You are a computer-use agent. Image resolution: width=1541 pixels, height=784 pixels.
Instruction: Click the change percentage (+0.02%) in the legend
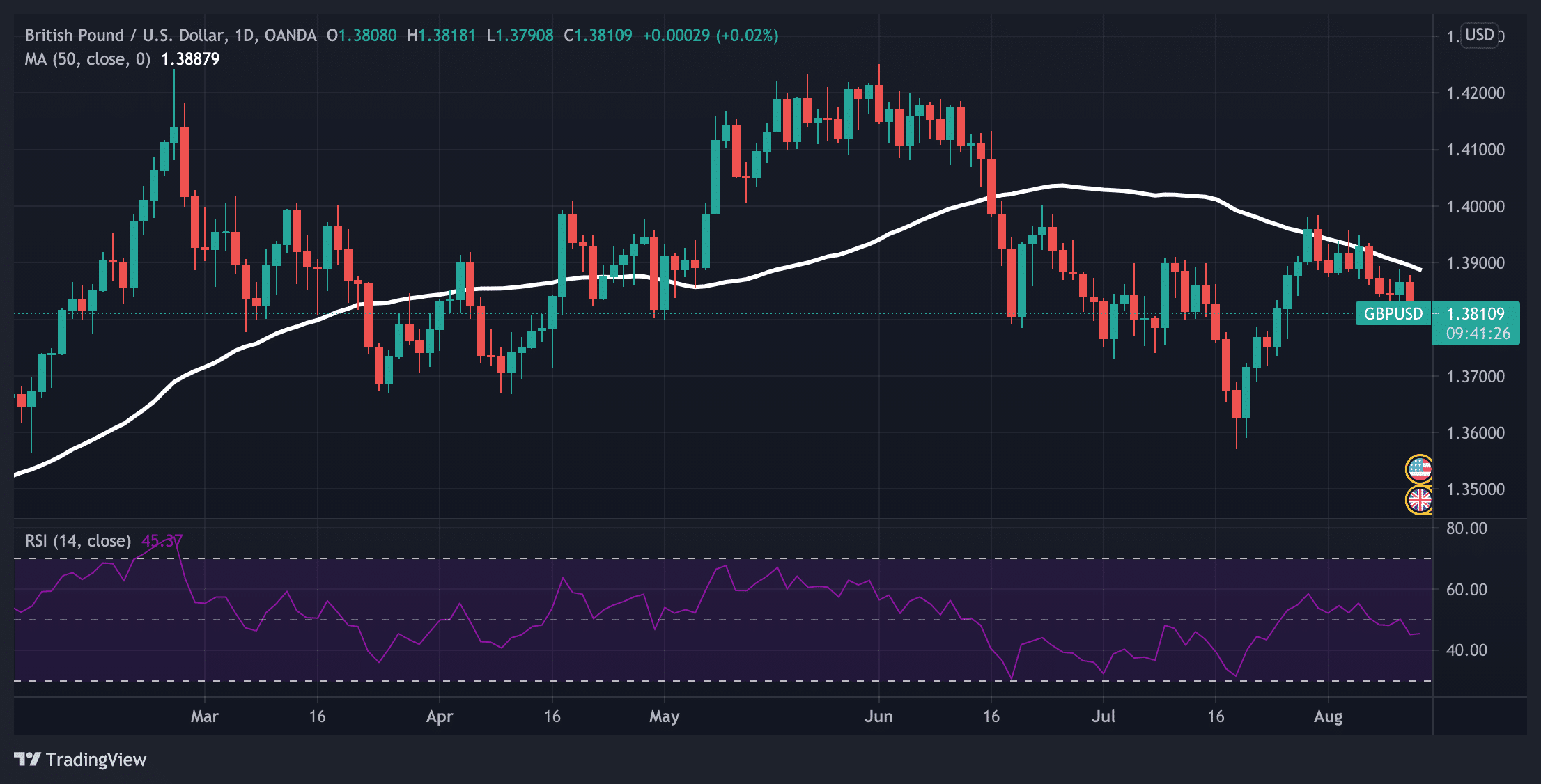coord(747,35)
